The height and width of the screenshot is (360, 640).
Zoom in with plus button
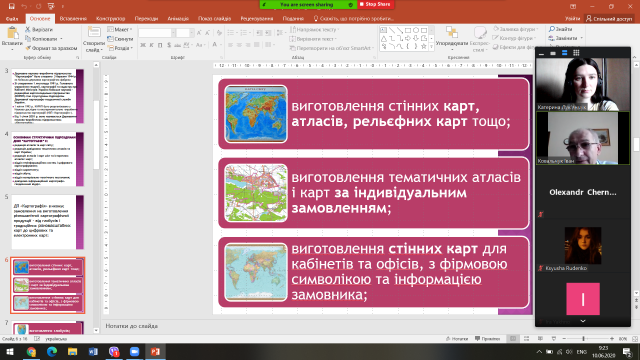pyautogui.click(x=611, y=339)
